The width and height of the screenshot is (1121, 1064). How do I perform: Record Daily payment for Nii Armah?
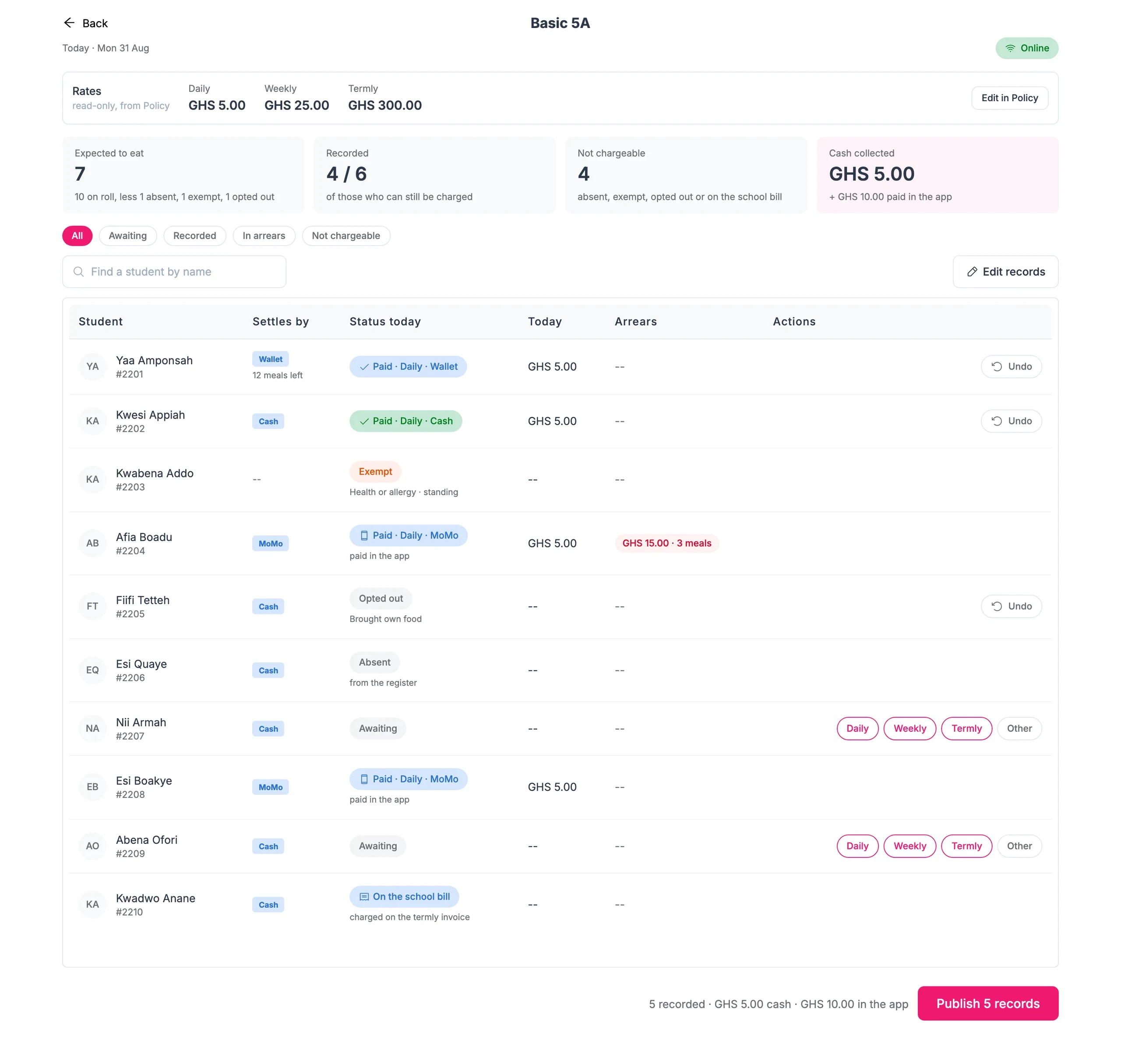[857, 729]
